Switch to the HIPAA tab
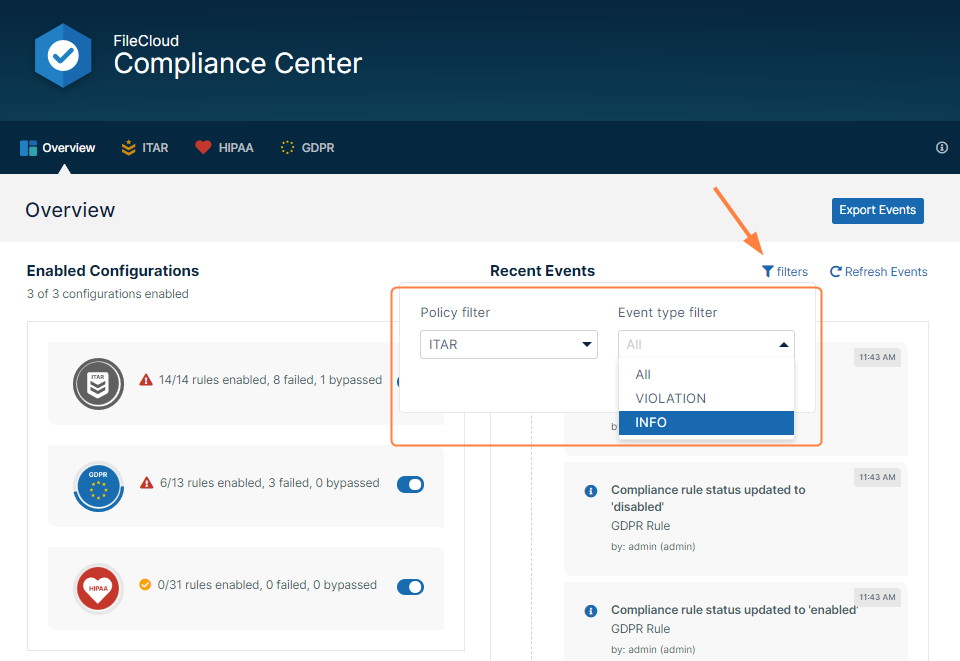This screenshot has width=960, height=661. click(224, 148)
